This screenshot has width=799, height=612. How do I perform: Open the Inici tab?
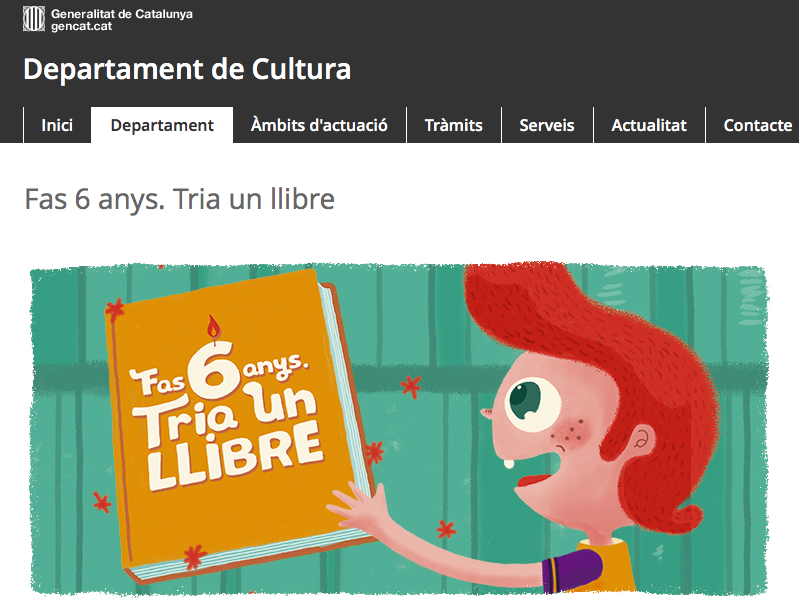pos(57,125)
